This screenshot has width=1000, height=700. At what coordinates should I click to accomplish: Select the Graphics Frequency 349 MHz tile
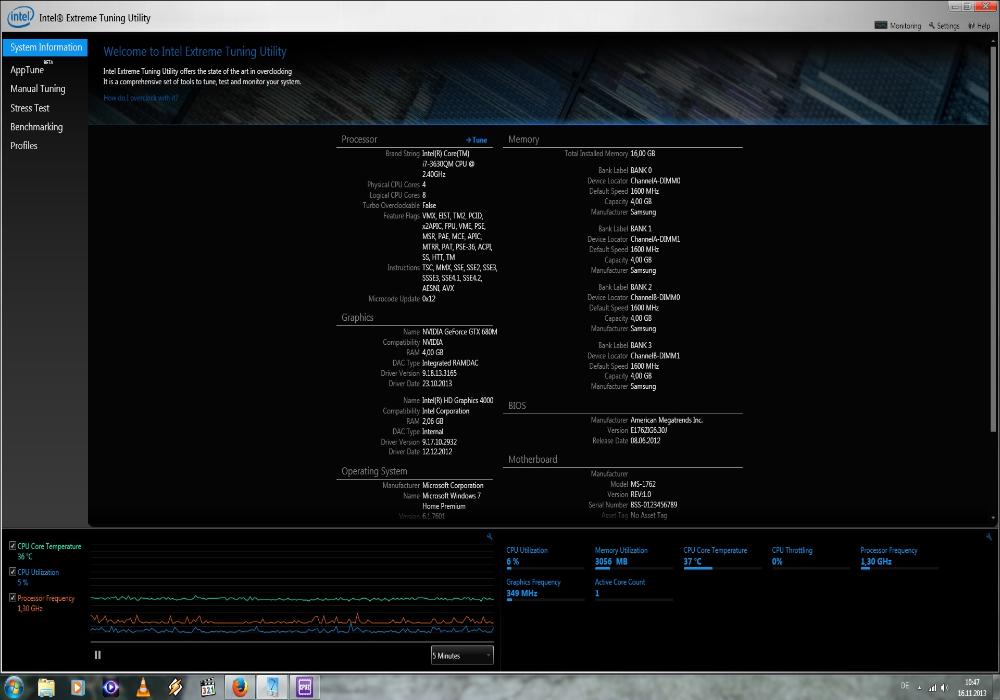pos(543,588)
